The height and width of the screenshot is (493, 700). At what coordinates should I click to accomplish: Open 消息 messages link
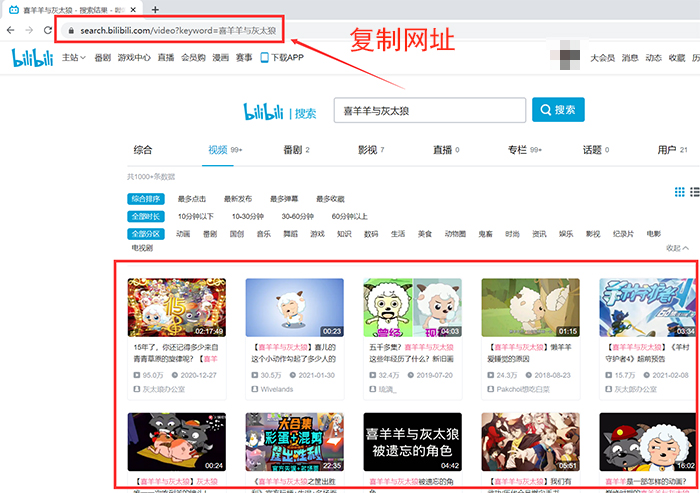tap(630, 58)
